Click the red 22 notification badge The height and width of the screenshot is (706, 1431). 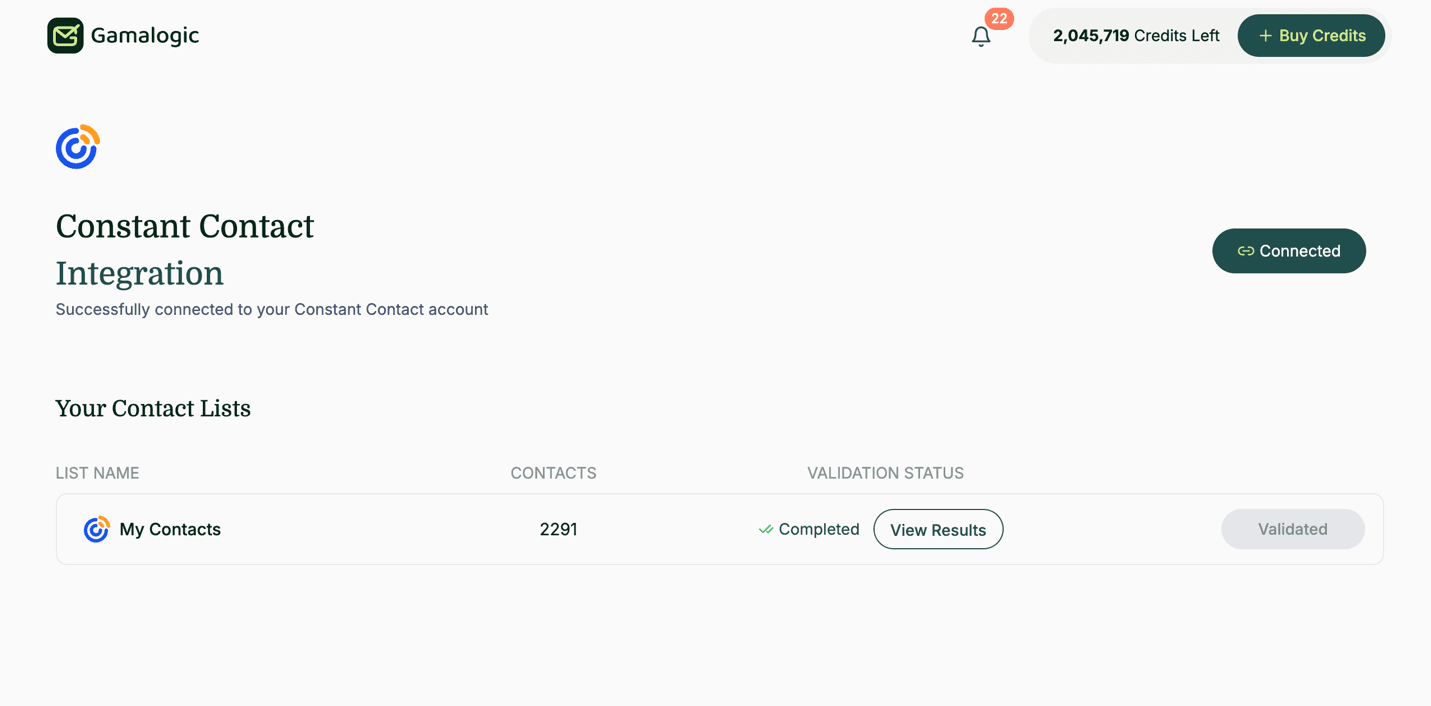click(x=997, y=18)
